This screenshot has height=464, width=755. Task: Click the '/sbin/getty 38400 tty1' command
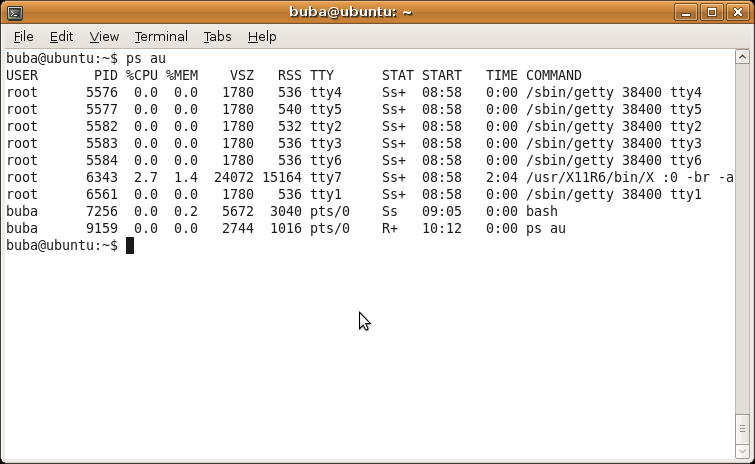(x=614, y=194)
